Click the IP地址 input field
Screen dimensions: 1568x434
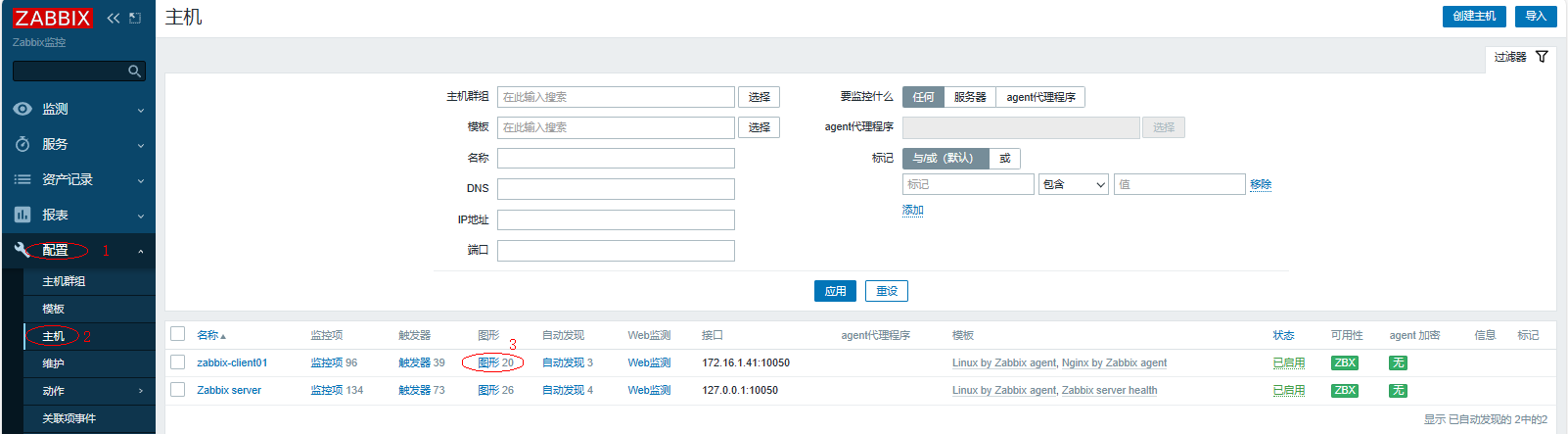coord(616,219)
